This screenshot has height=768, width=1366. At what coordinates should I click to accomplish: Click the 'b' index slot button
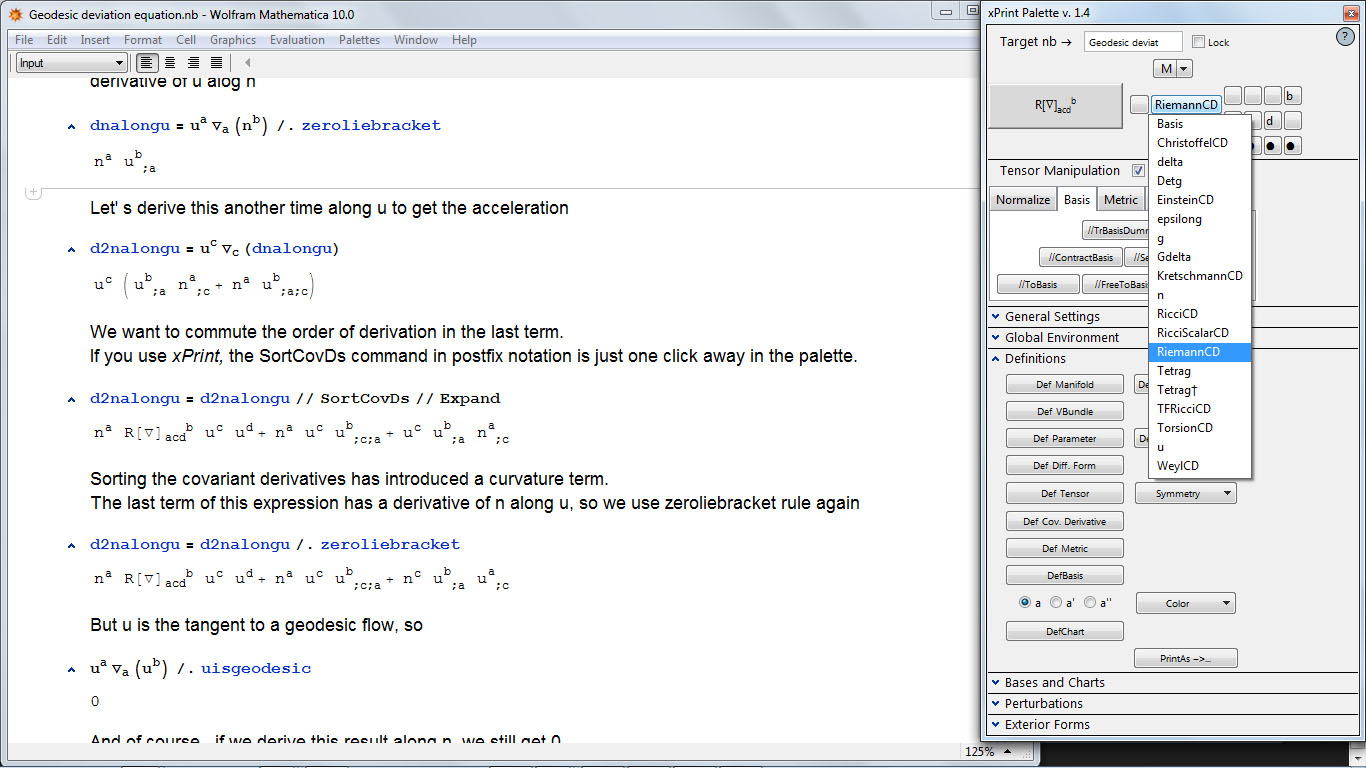point(1292,97)
